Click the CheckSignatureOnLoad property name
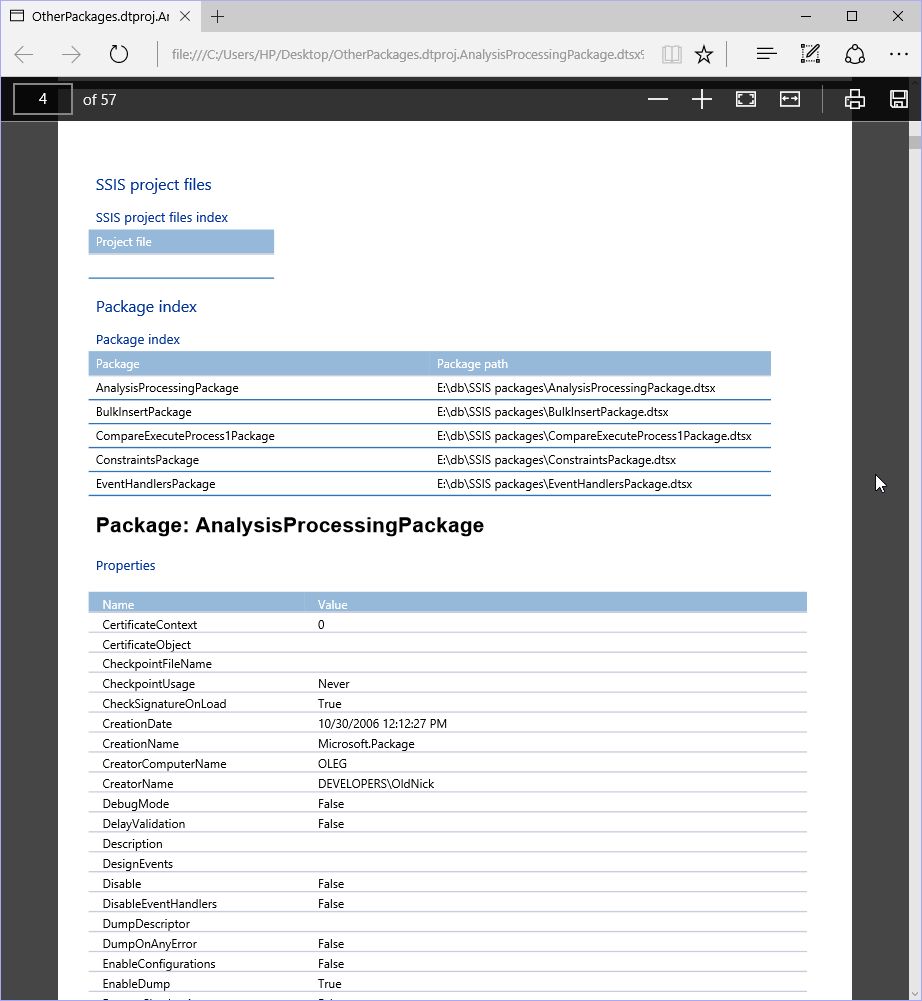The height and width of the screenshot is (1001, 922). pos(165,704)
